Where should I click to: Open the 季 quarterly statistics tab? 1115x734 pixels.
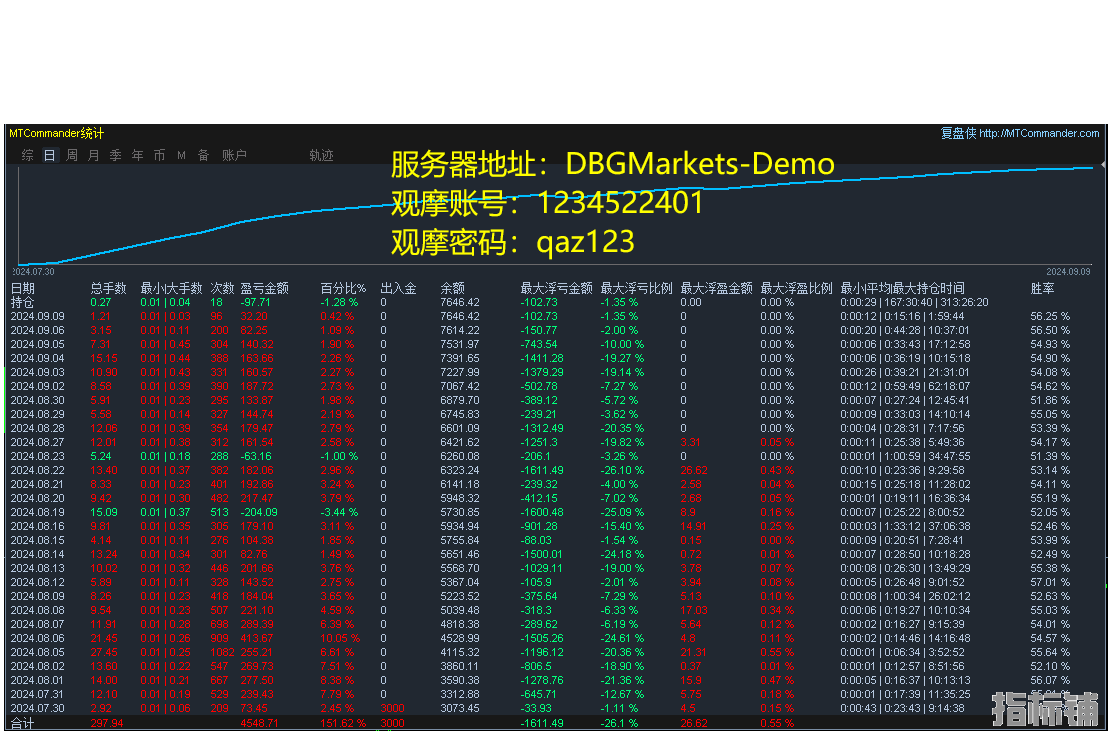[116, 155]
